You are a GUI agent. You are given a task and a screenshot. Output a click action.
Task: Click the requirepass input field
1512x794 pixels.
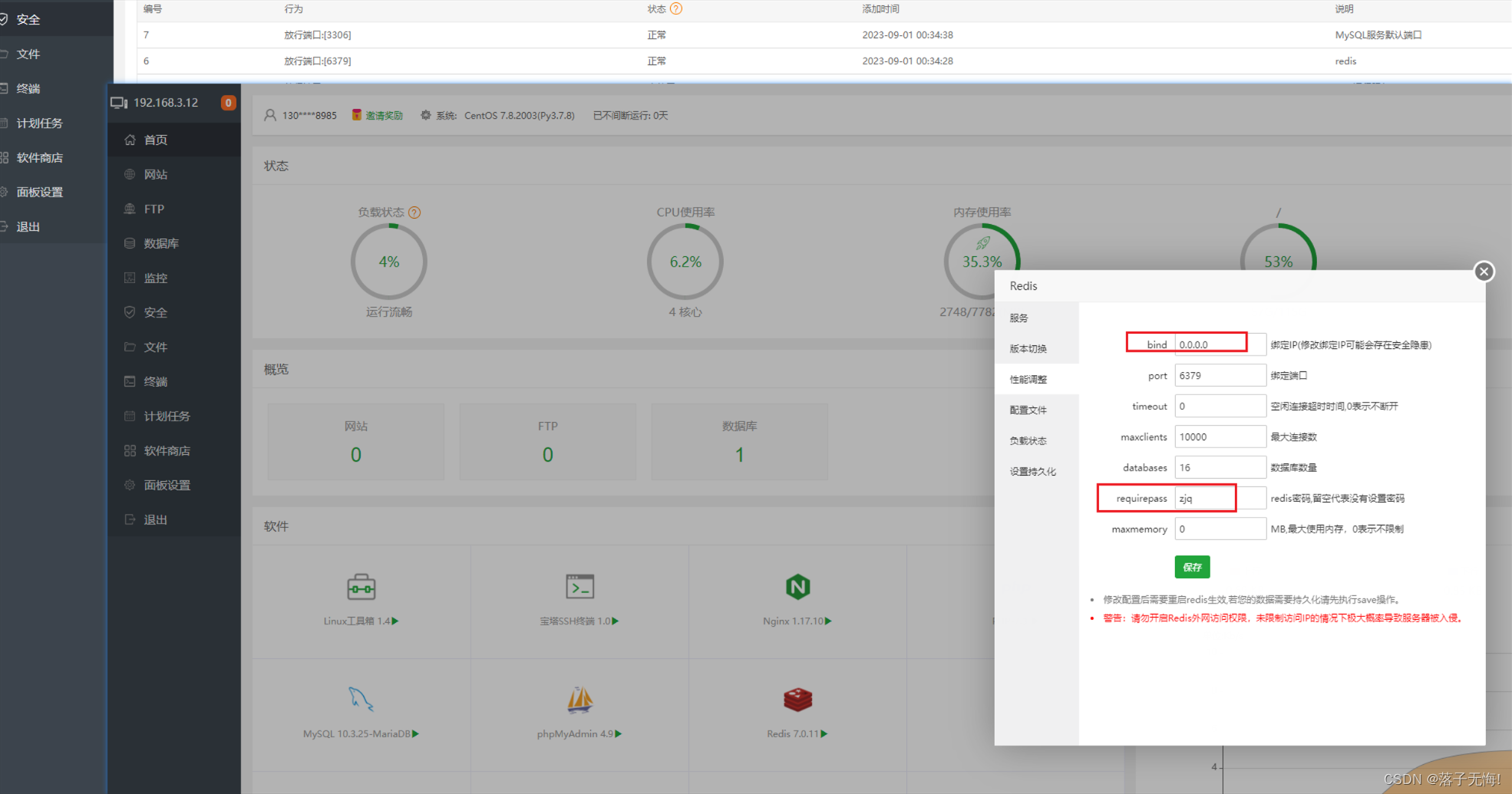point(1220,498)
